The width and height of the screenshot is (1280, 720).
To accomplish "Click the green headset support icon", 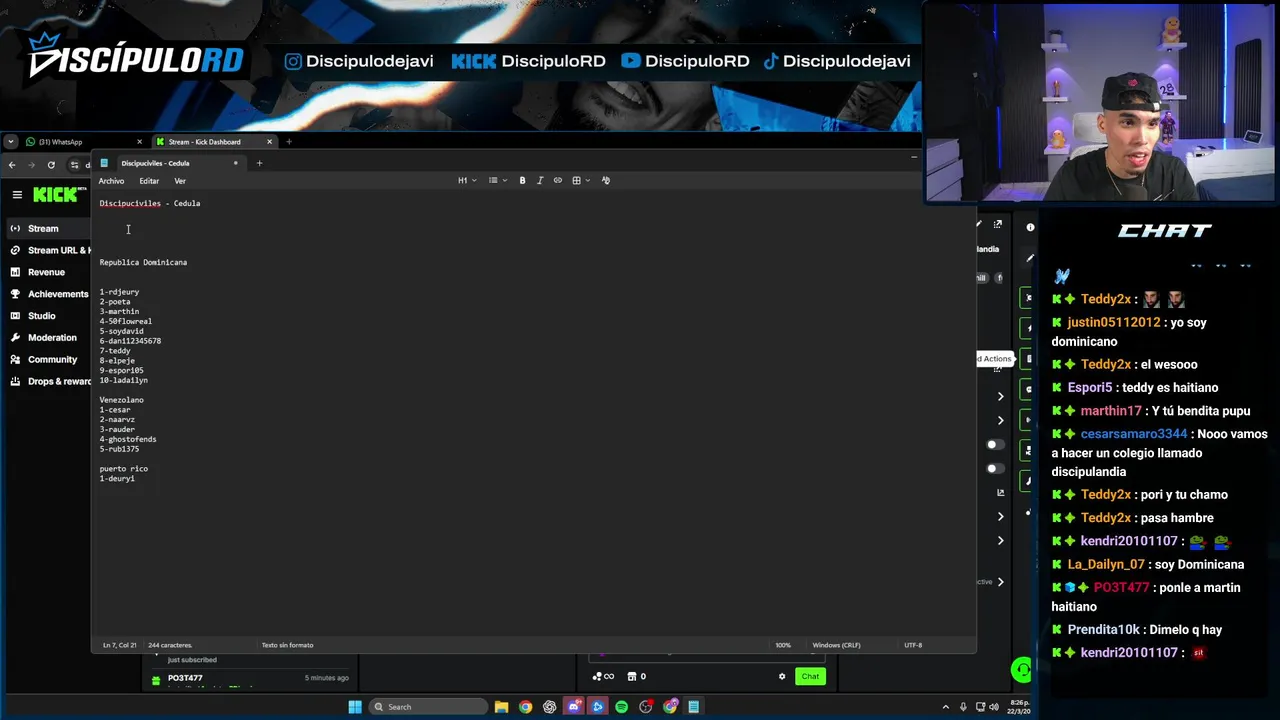I will tap(1021, 671).
